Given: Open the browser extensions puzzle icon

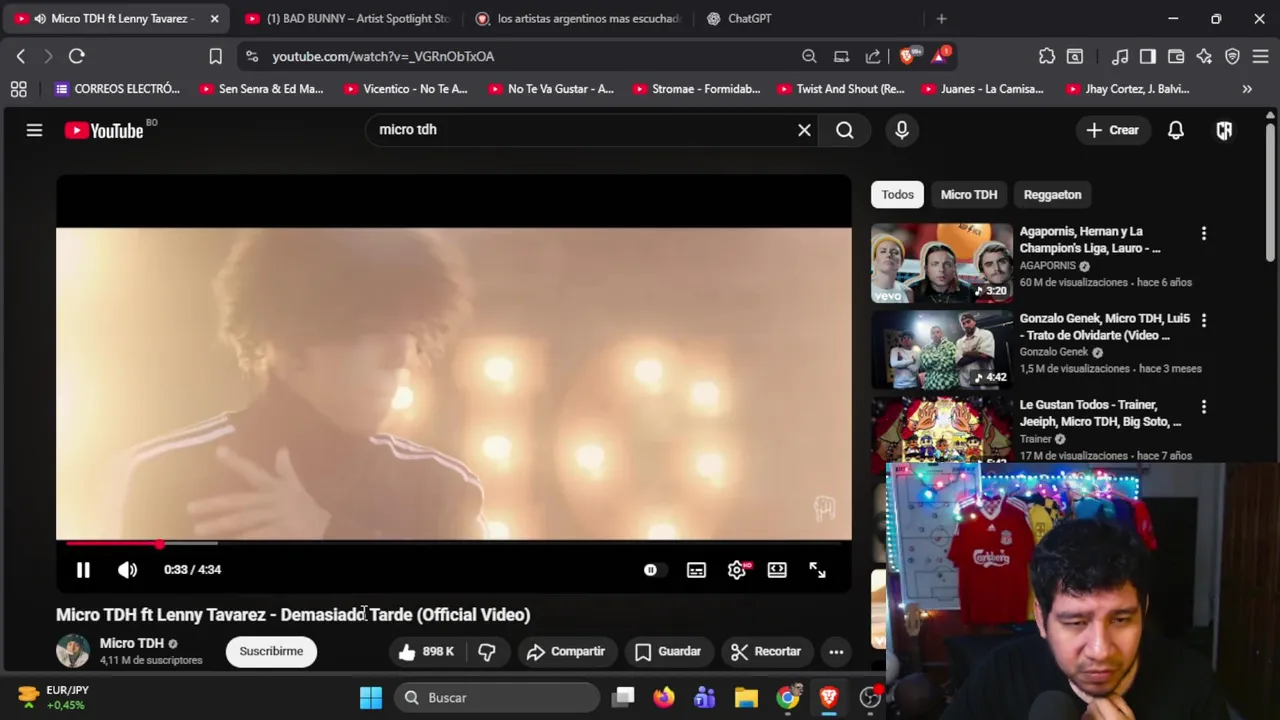Looking at the screenshot, I should point(1046,57).
